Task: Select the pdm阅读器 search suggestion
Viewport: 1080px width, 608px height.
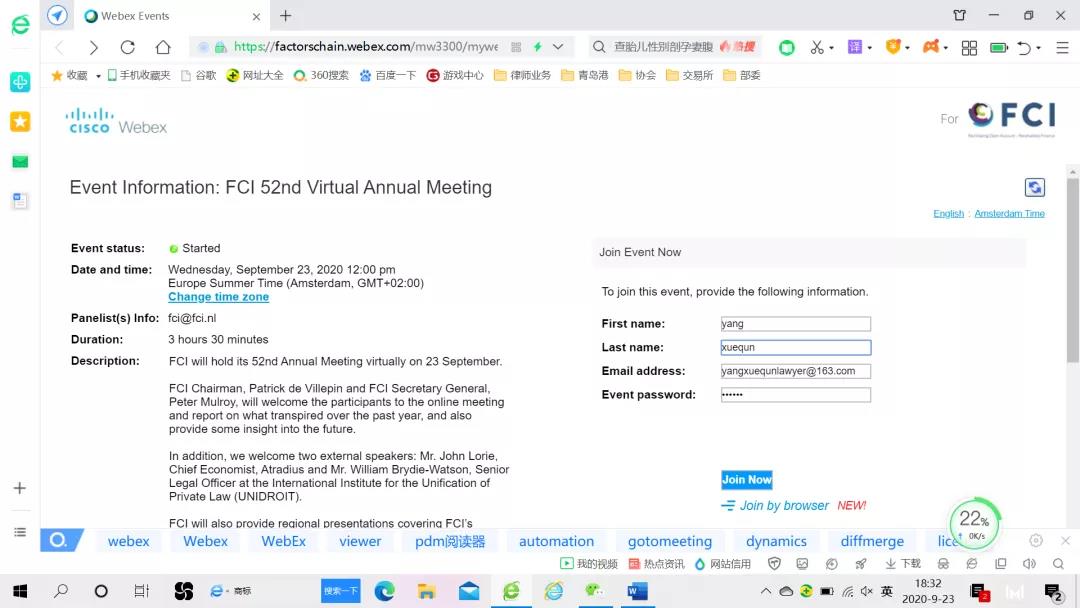Action: (x=450, y=541)
